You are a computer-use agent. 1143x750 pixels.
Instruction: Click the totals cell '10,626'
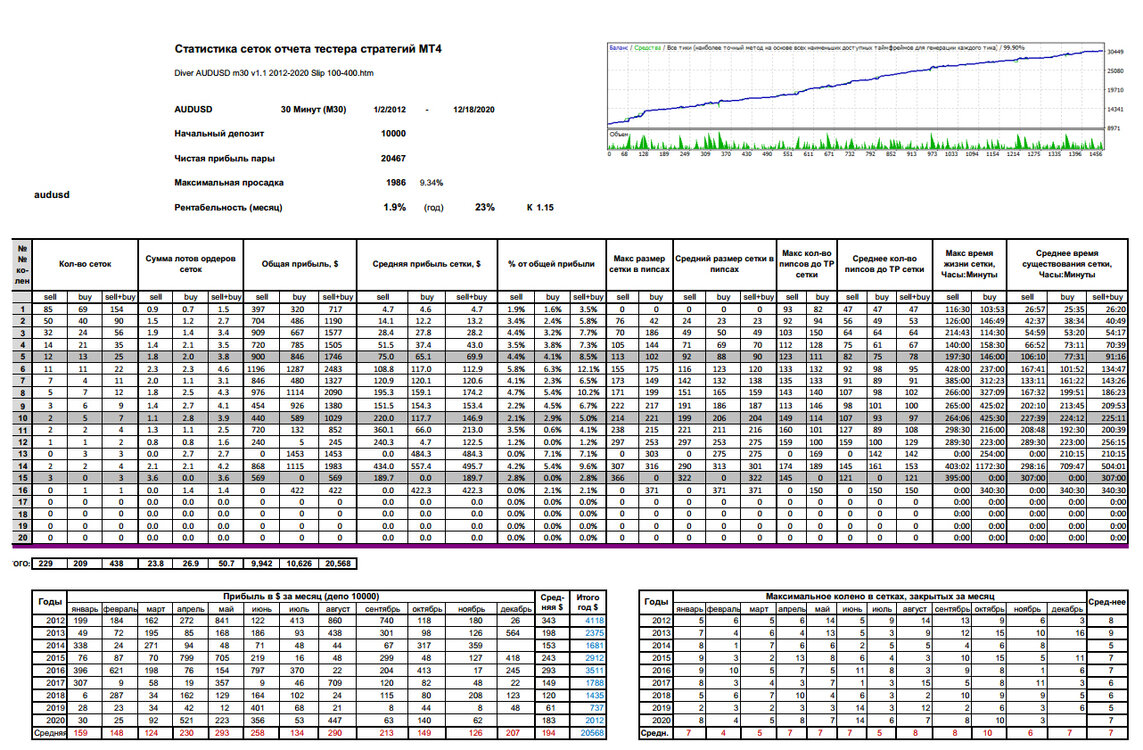pos(299,563)
